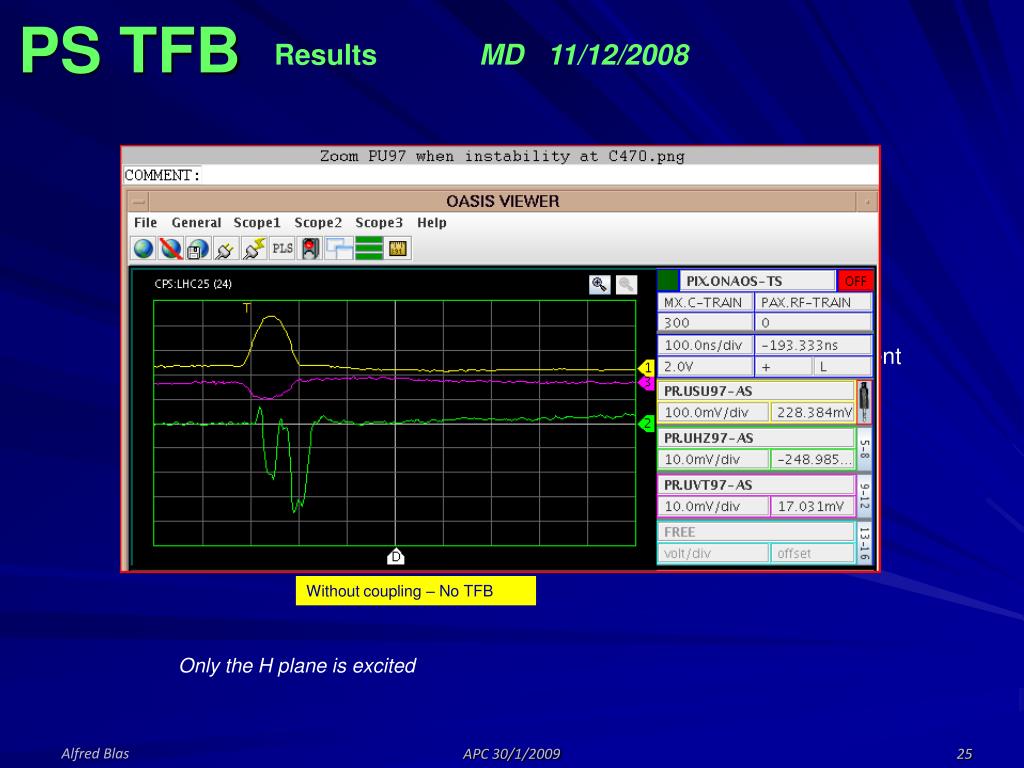Open the File menu
Viewport: 1024px width, 768px height.
pos(146,223)
